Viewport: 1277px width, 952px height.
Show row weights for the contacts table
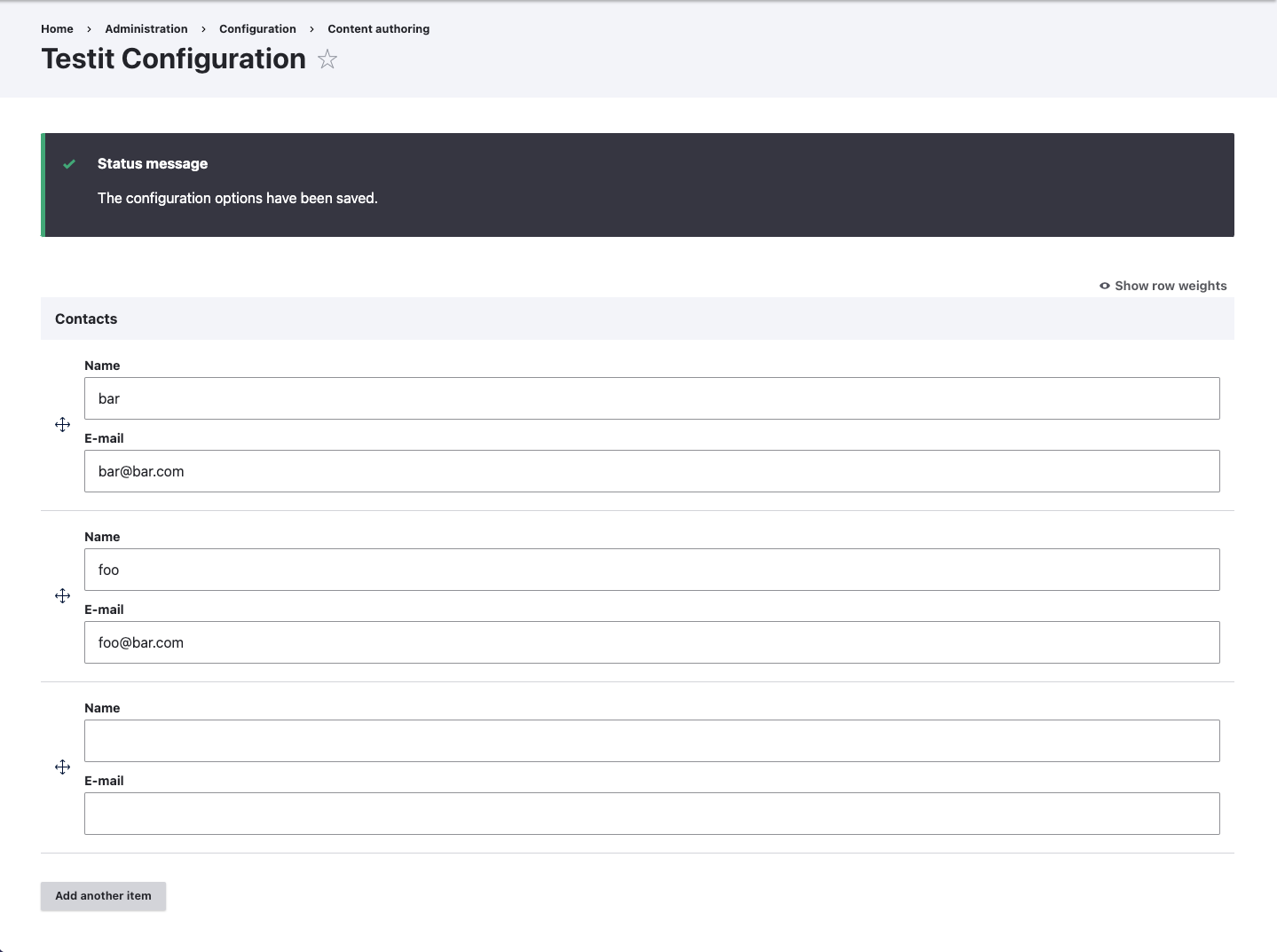pos(1171,286)
